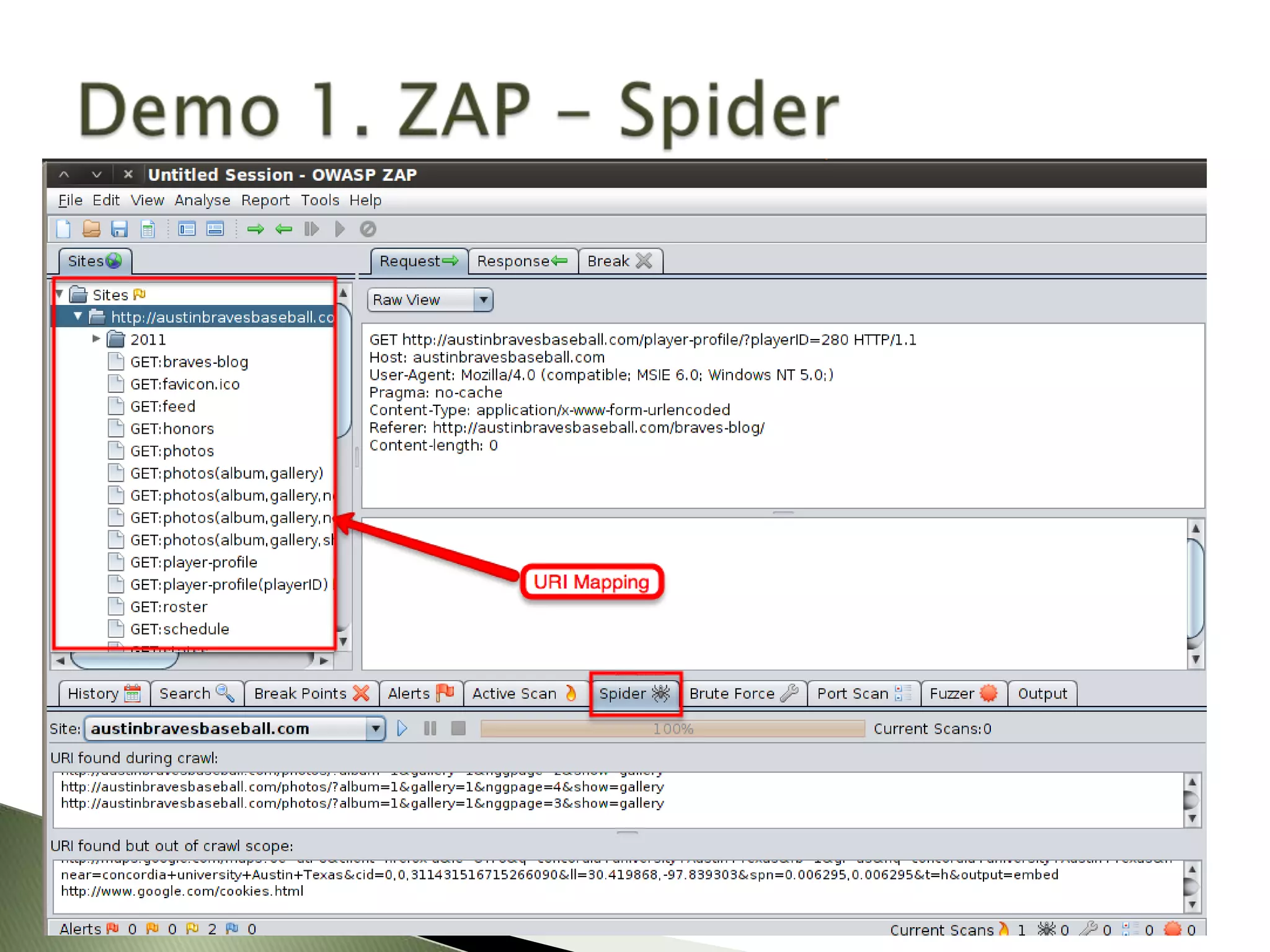This screenshot has height=952, width=1270.
Task: Open the austinbravesbaseball.com site dropdown
Action: [375, 728]
